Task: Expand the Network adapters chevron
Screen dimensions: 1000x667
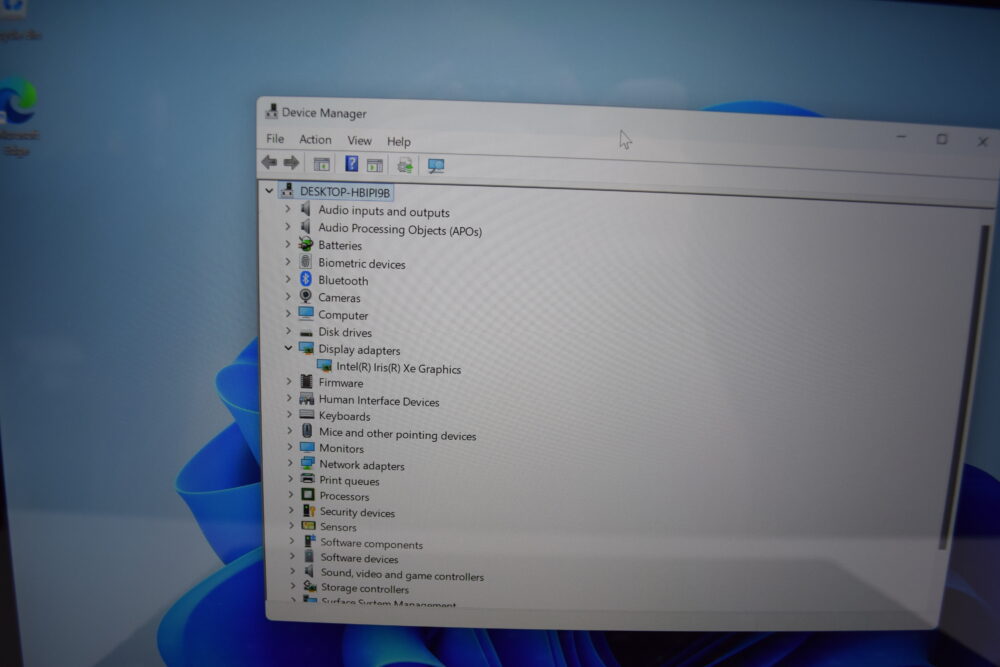Action: (x=290, y=462)
